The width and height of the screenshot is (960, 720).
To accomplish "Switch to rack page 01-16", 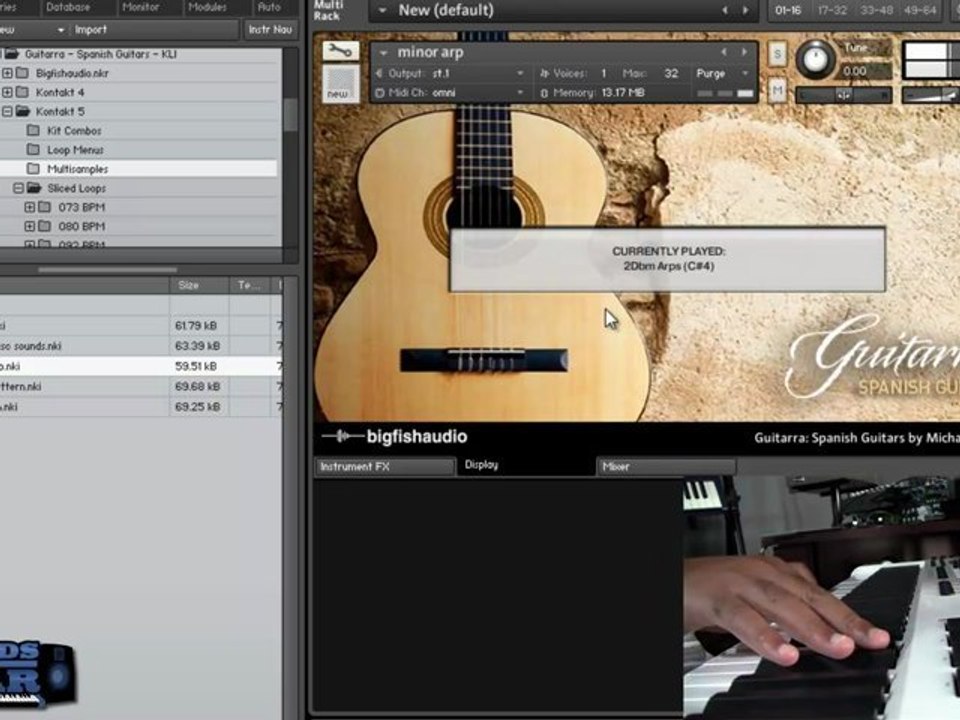I will (x=788, y=10).
